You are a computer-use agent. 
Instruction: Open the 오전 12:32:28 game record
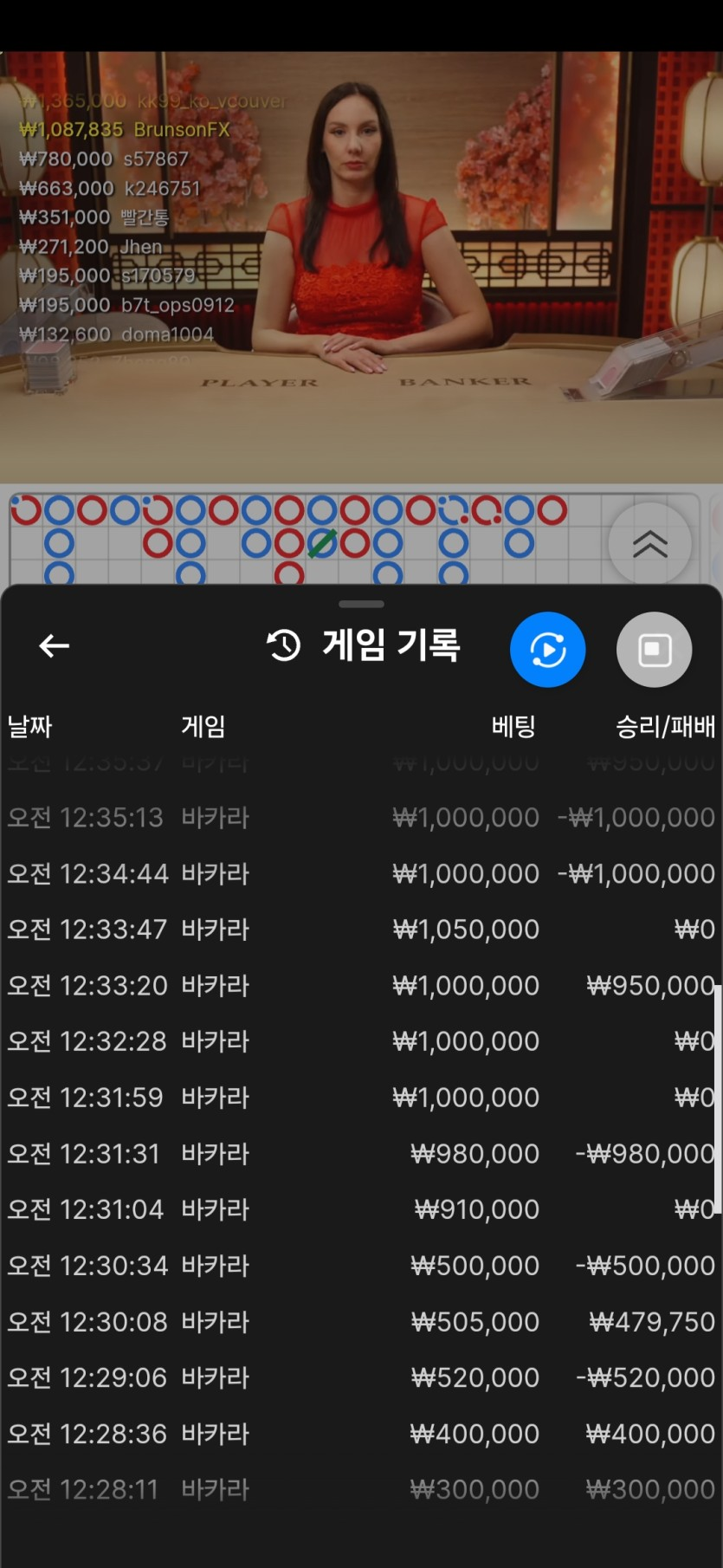[361, 1041]
